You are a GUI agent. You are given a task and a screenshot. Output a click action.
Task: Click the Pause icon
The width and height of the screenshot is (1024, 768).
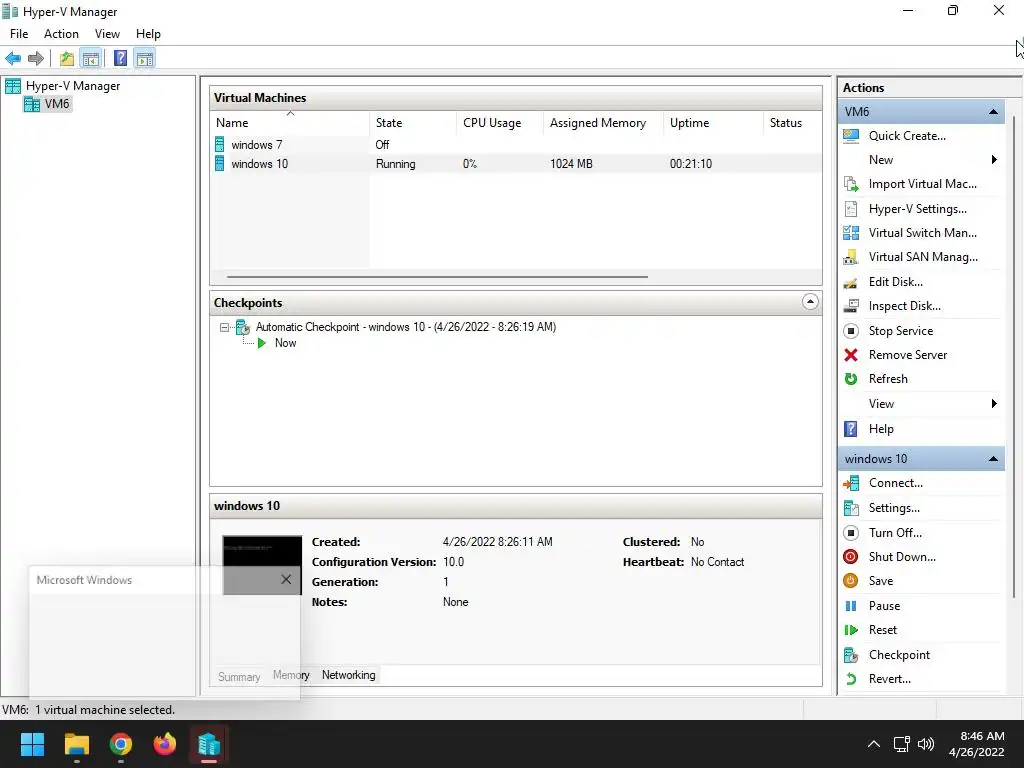pos(851,606)
